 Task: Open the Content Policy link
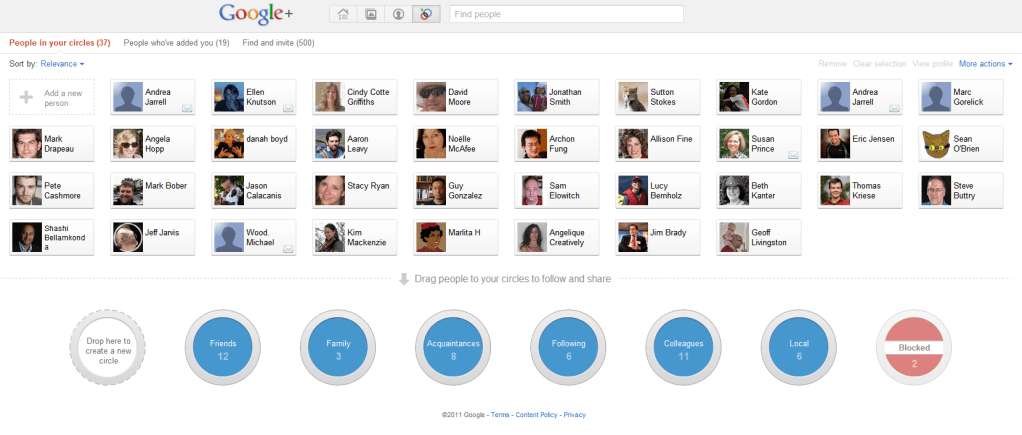point(536,415)
